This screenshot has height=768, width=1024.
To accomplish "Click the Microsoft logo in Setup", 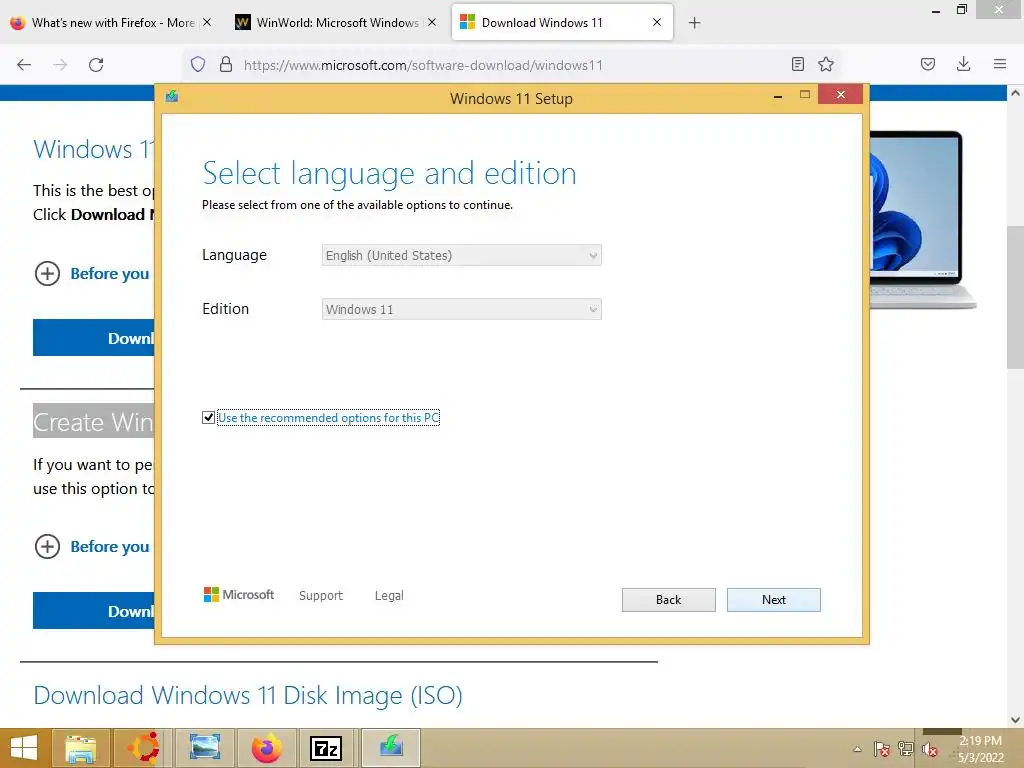I will (x=239, y=594).
